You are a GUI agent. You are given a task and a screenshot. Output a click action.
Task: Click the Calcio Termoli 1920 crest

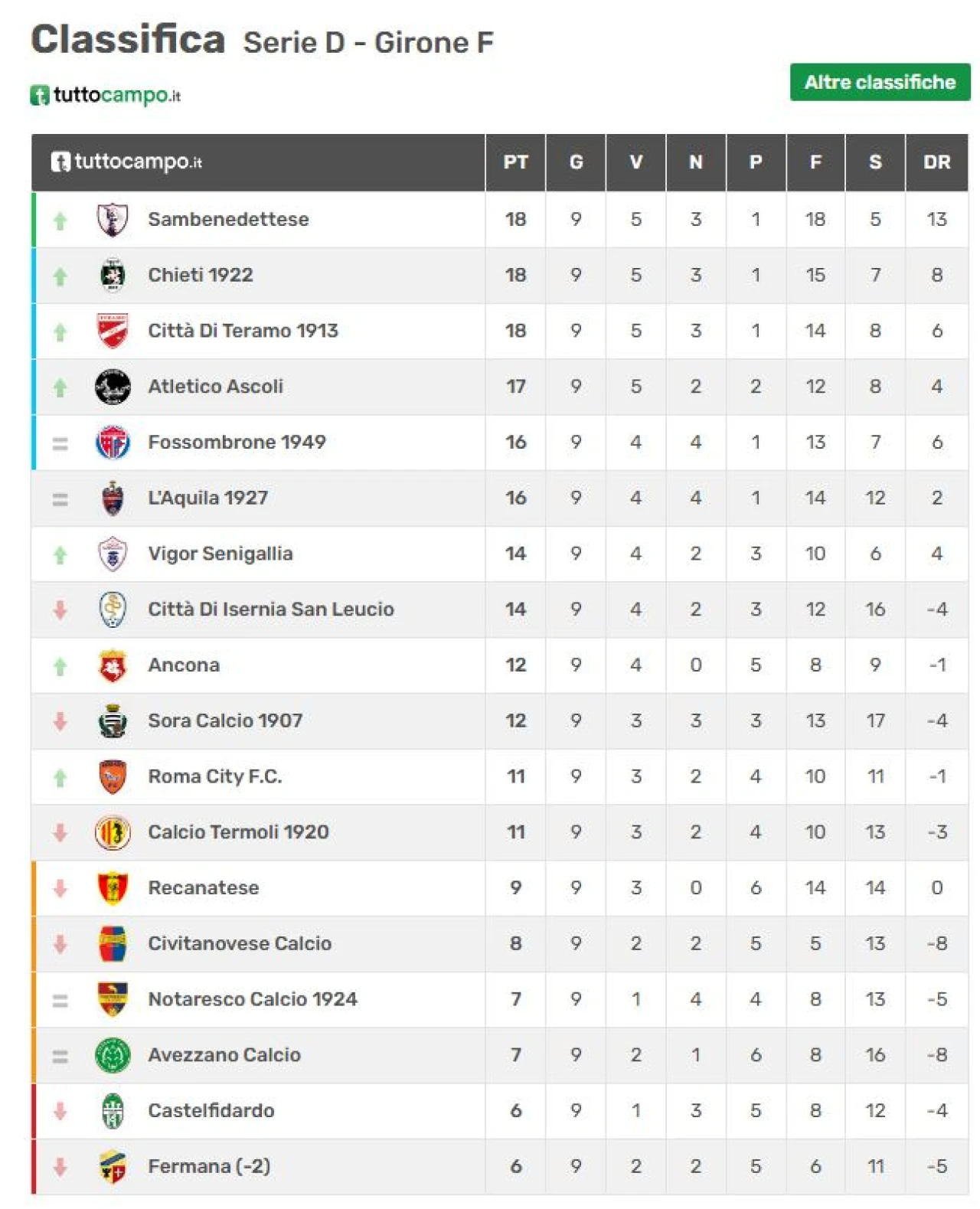113,832
